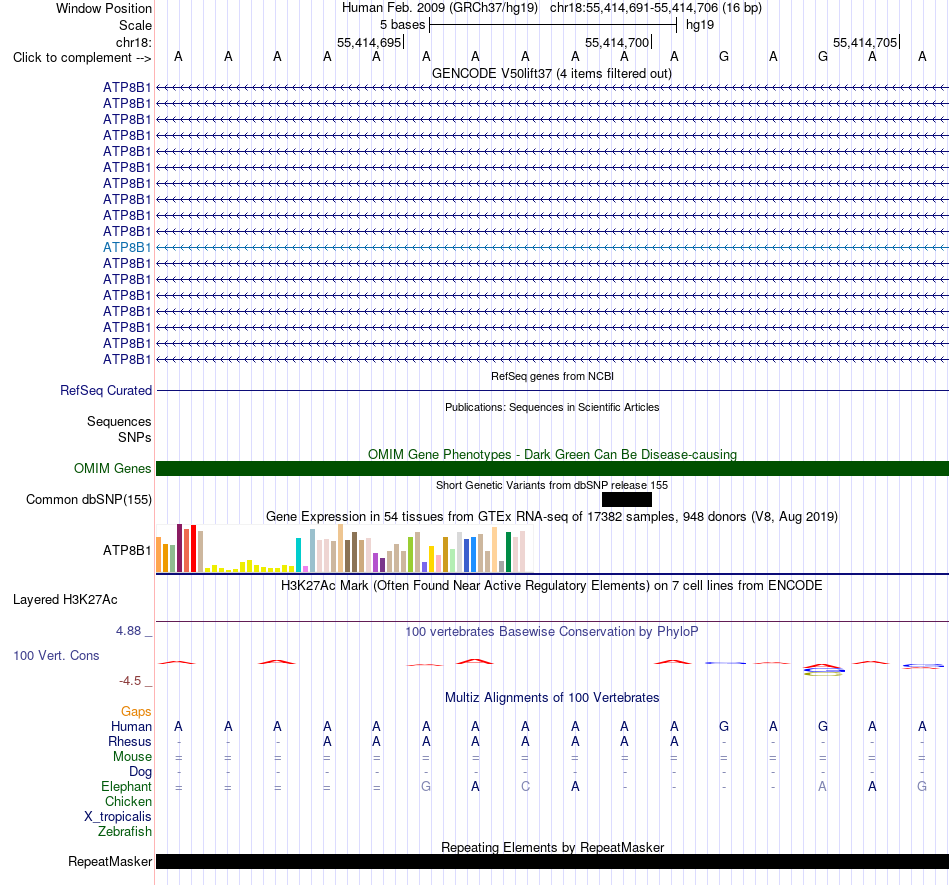Click the cyan bar in the GTEx expression chart
The width and height of the screenshot is (950, 885).
[x=298, y=555]
